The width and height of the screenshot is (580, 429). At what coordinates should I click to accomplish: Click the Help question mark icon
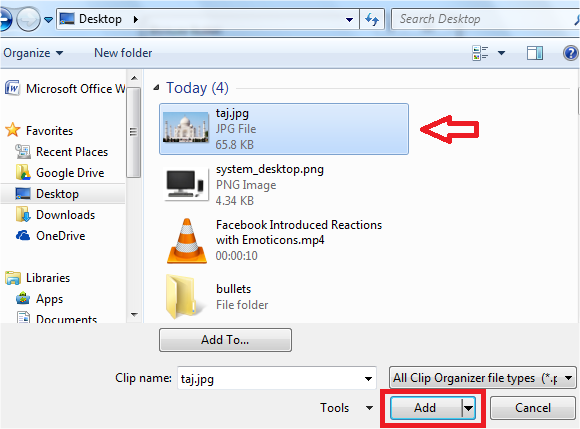(x=571, y=53)
